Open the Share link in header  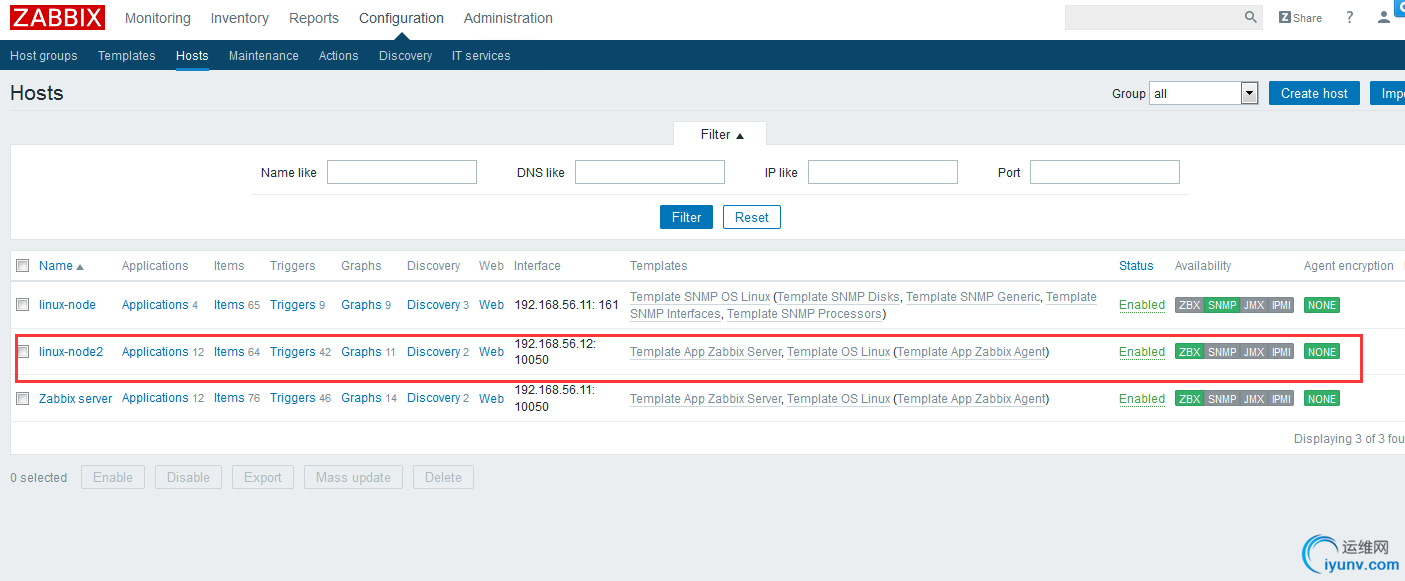pyautogui.click(x=1300, y=17)
